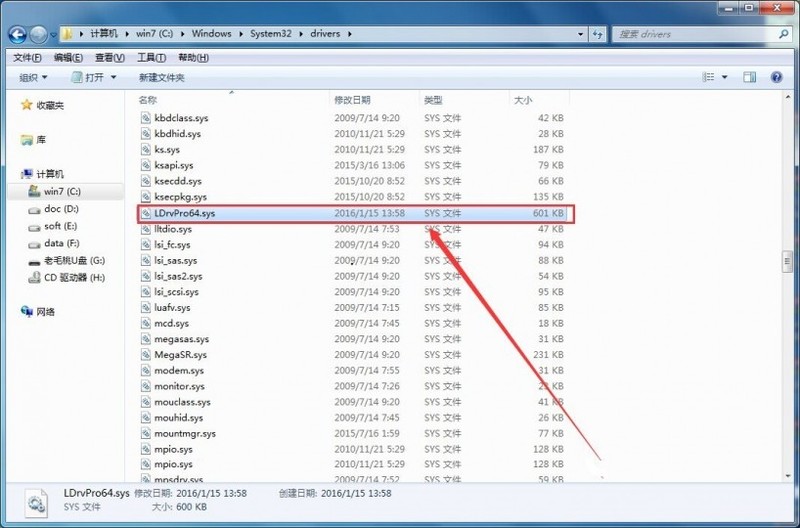This screenshot has height=528, width=800.
Task: Go forward with the Forward arrow button
Action: [x=38, y=35]
